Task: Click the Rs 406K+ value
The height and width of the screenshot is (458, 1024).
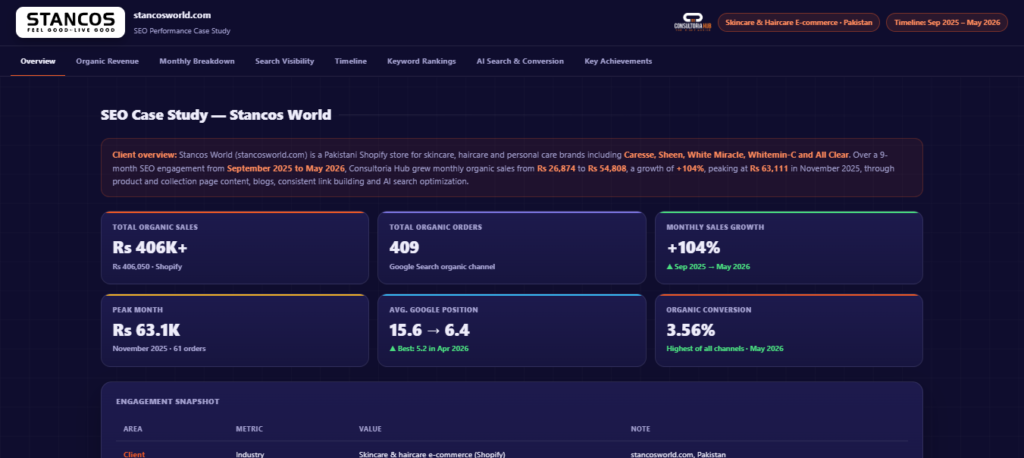Action: 150,248
